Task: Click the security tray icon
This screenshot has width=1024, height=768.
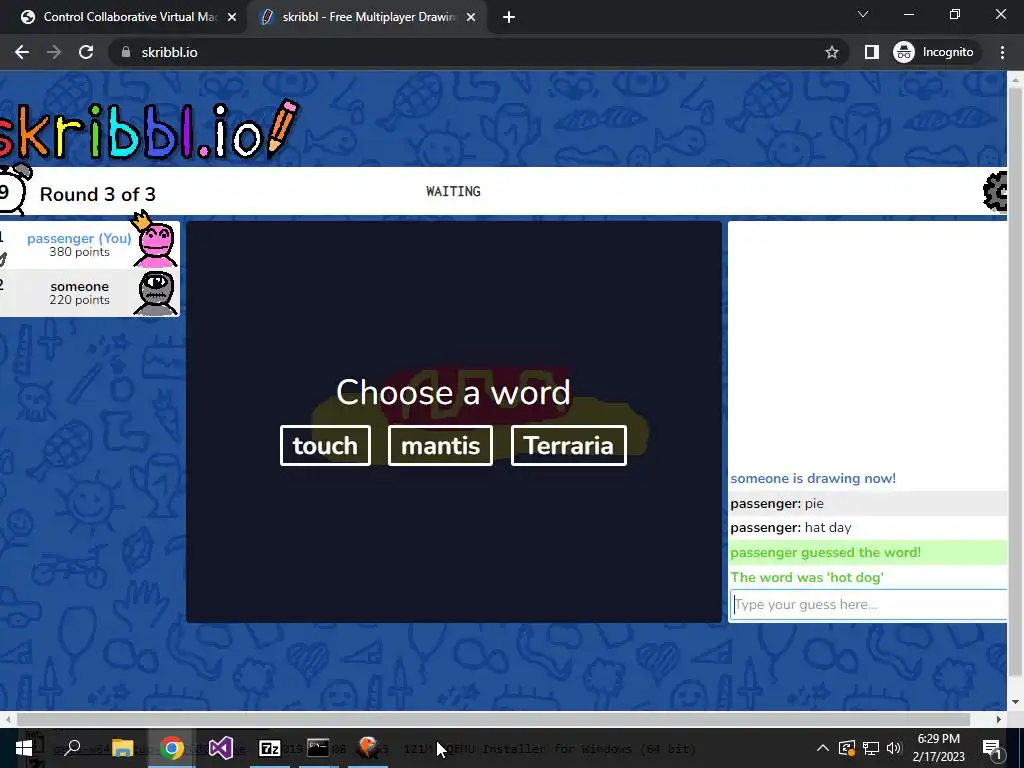Action: (846, 748)
